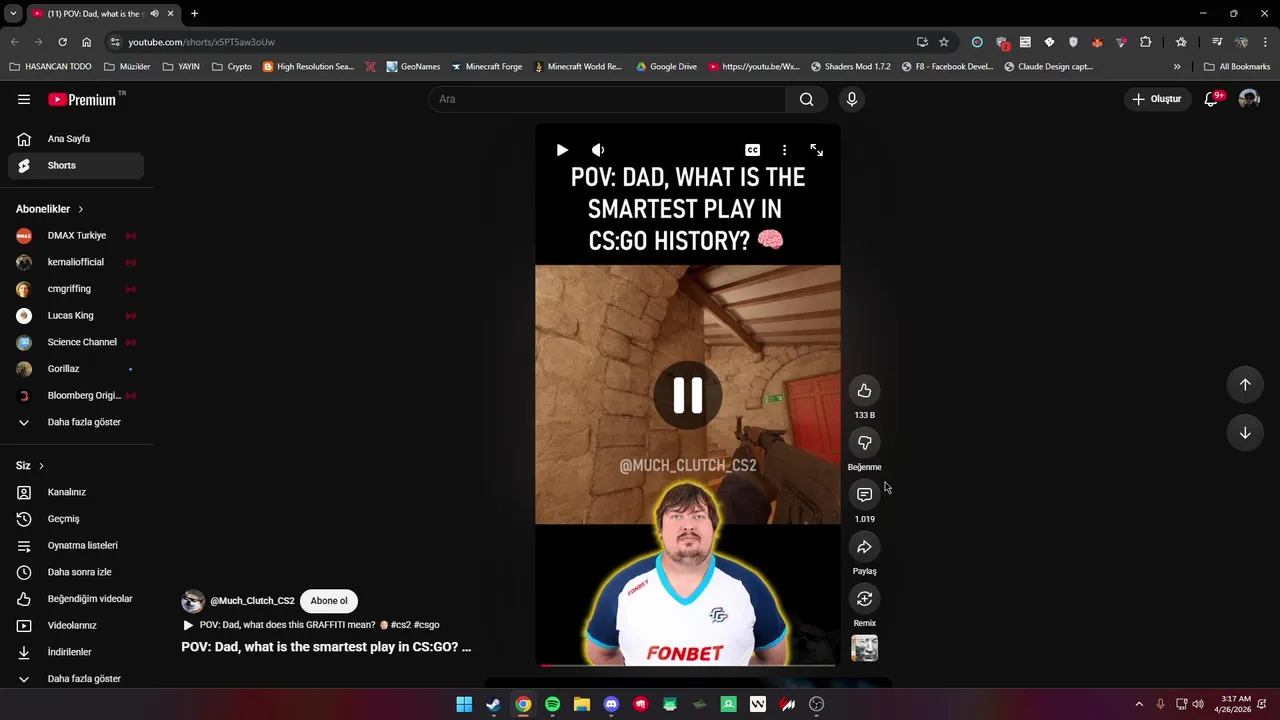Viewport: 1280px width, 720px height.
Task: Show hidden bookmarks with » chevron
Action: point(1177,67)
